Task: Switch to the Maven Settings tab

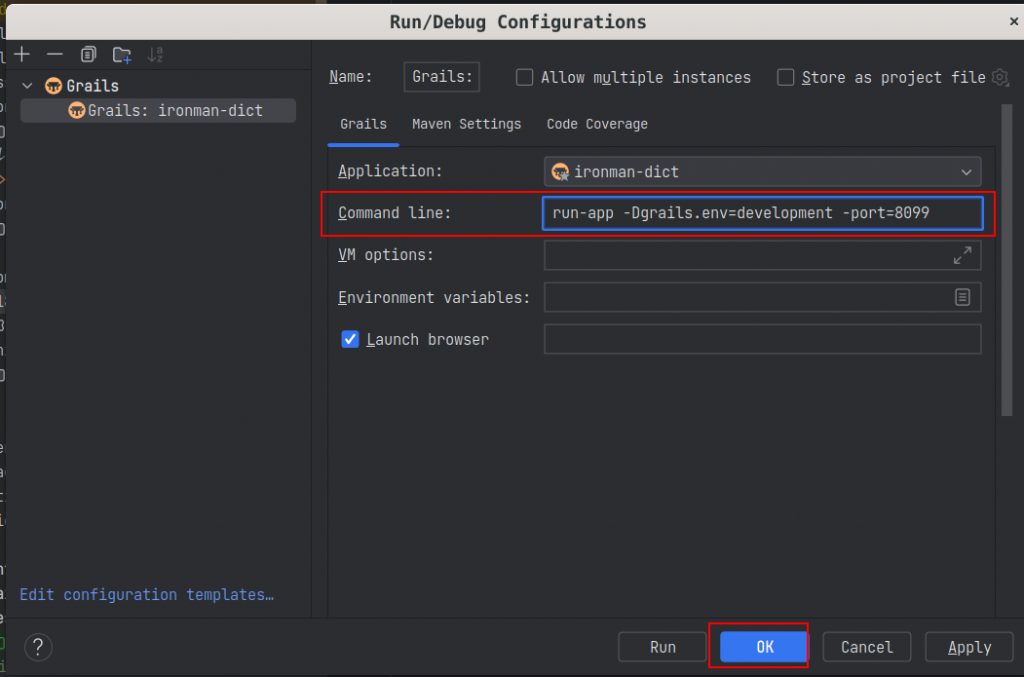Action: 466,124
